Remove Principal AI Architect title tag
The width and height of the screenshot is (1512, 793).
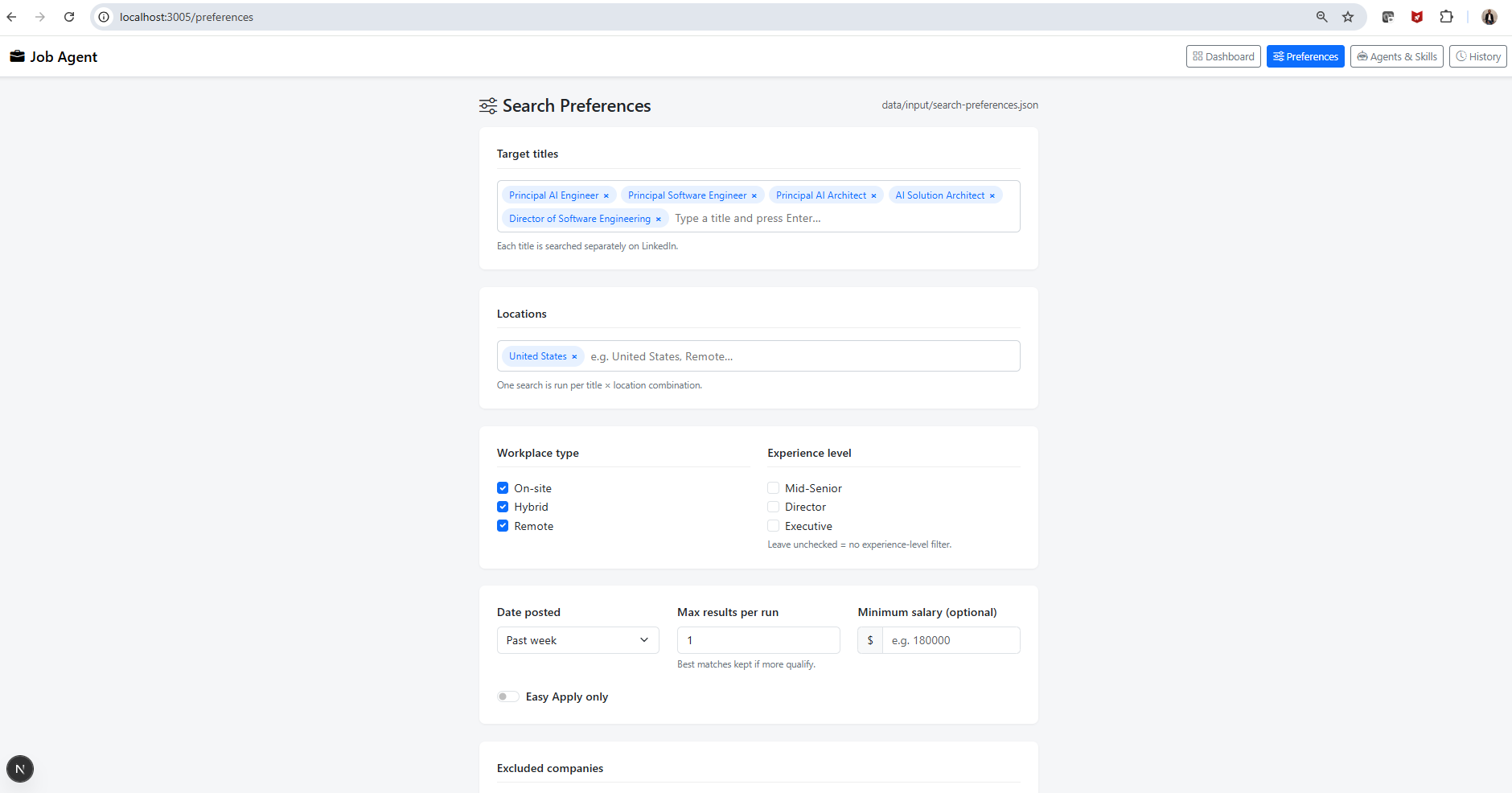tap(874, 195)
